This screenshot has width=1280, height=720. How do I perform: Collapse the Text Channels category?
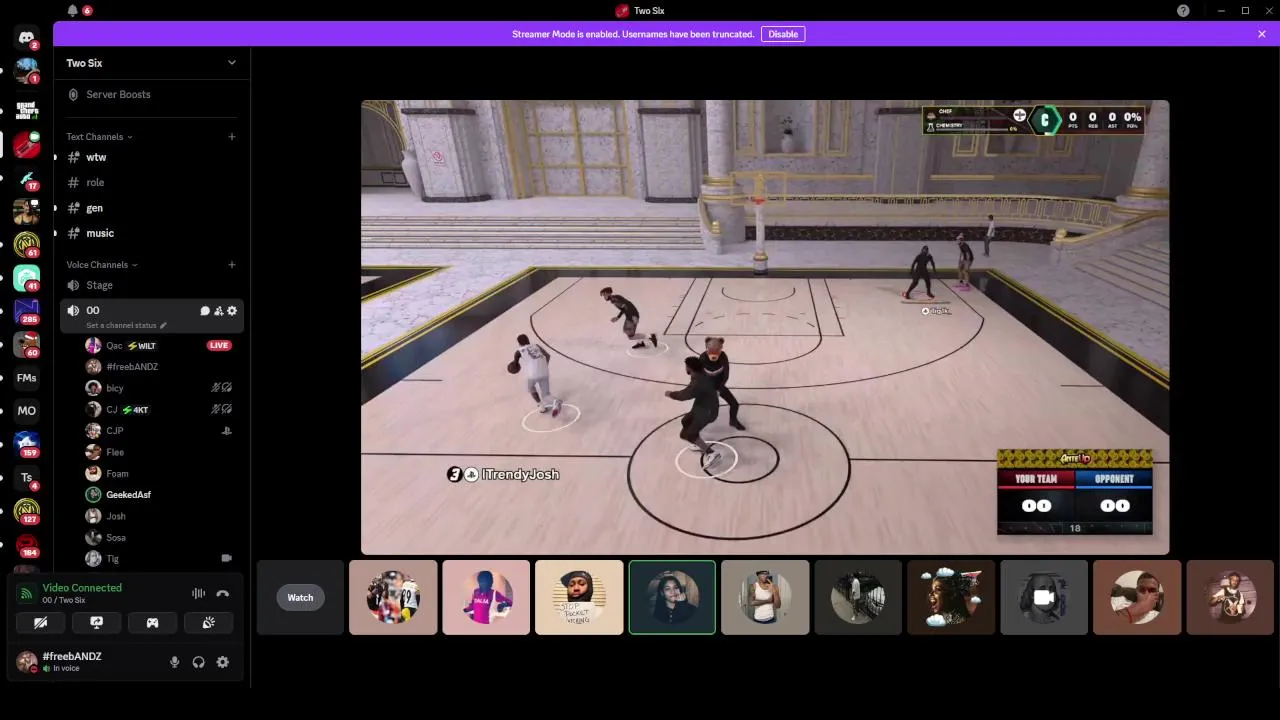coord(99,137)
